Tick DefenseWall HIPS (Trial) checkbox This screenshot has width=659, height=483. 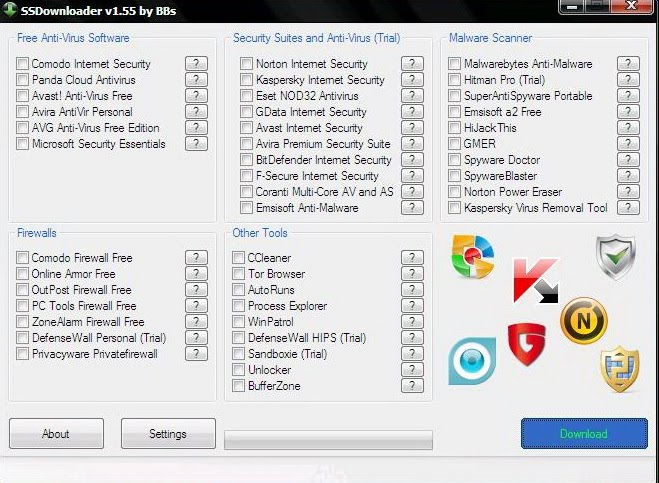(x=238, y=338)
